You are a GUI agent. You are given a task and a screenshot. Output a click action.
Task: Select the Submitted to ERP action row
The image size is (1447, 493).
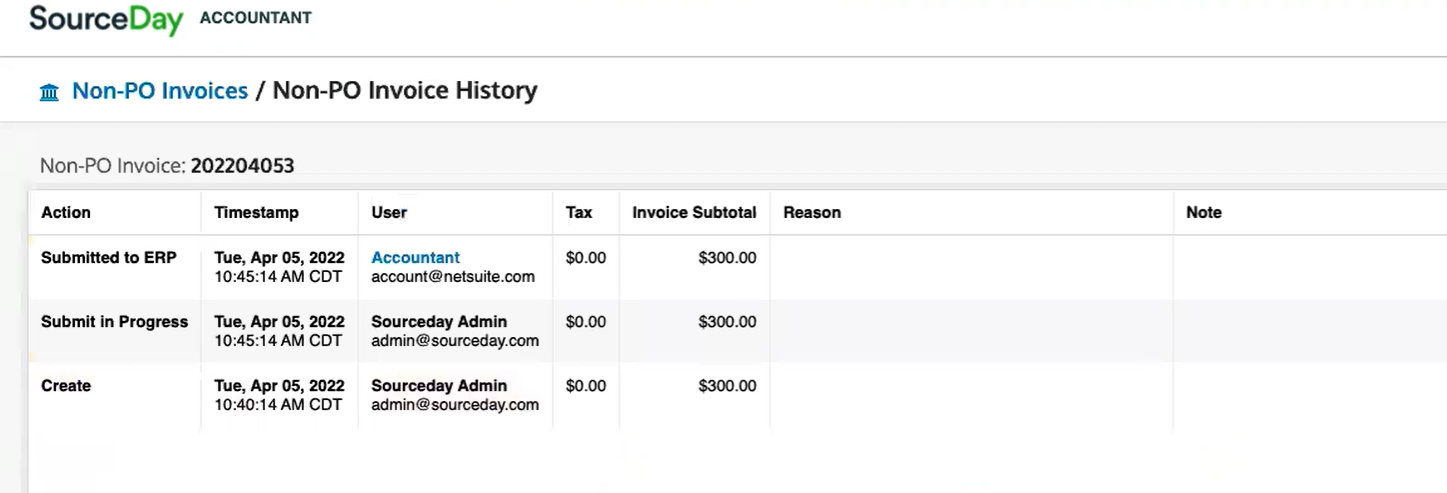pyautogui.click(x=737, y=267)
